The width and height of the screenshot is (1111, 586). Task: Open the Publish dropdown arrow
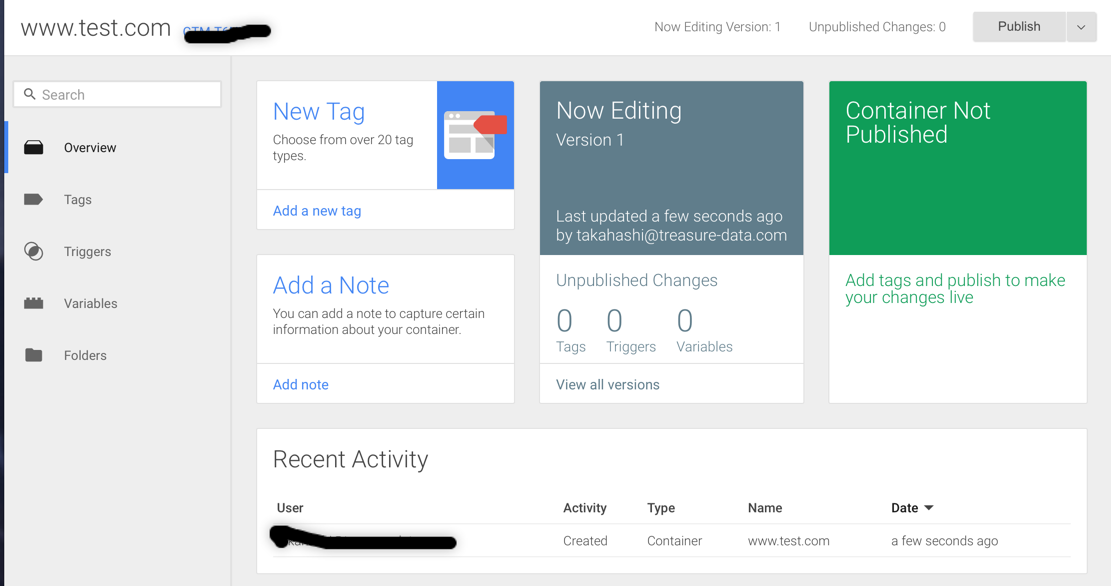pos(1081,27)
